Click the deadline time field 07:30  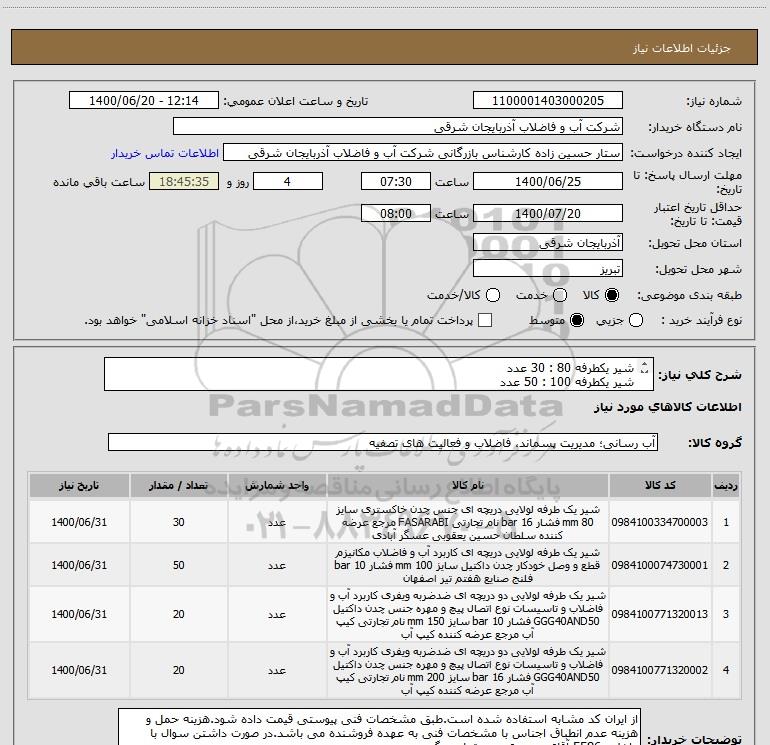(396, 181)
